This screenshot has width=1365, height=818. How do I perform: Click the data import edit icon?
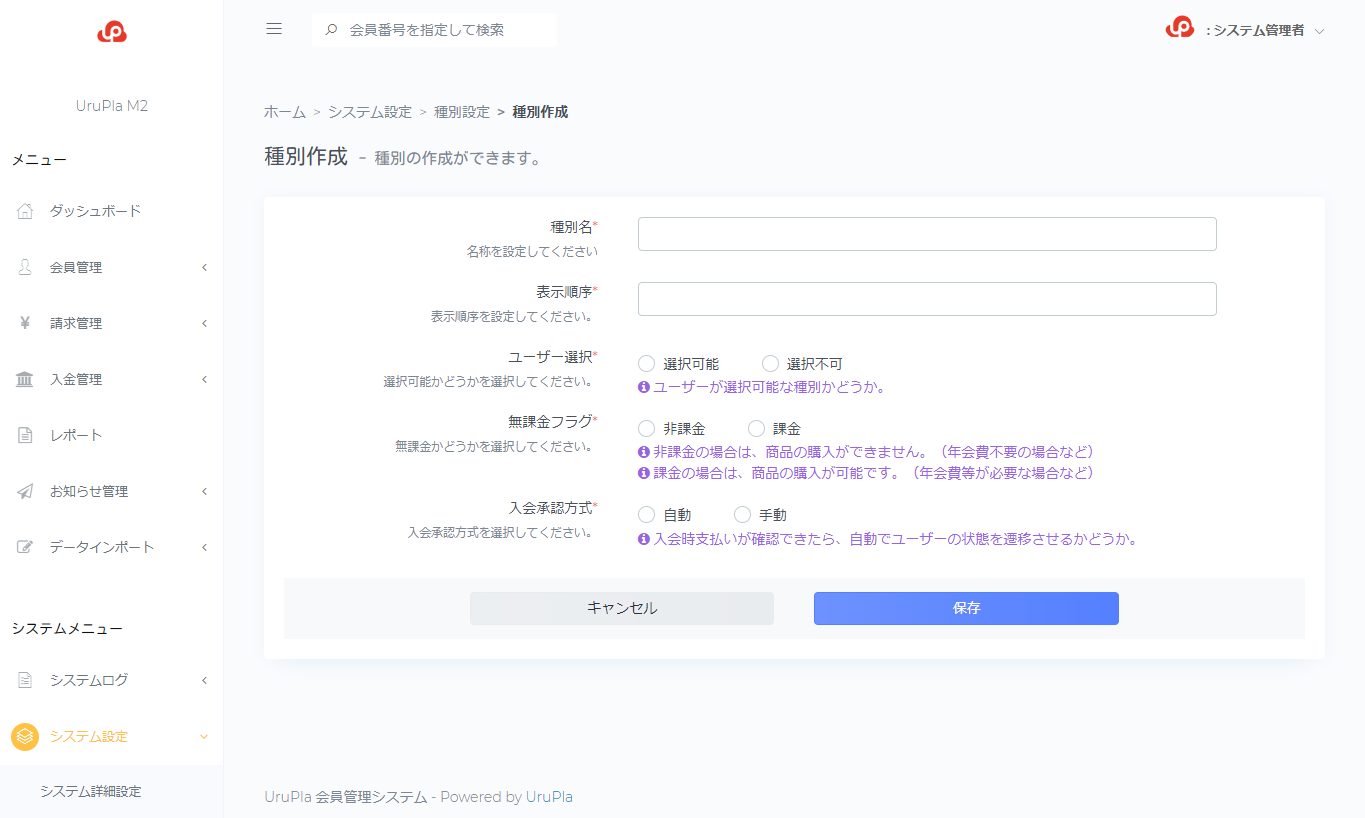tap(26, 547)
